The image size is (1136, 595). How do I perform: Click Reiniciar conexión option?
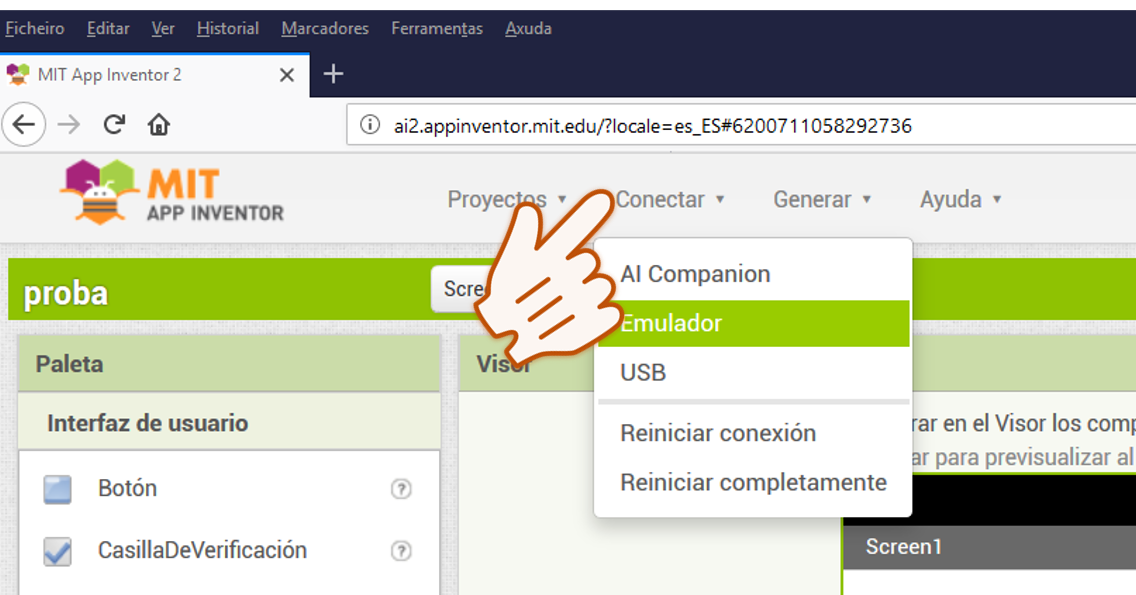click(718, 433)
